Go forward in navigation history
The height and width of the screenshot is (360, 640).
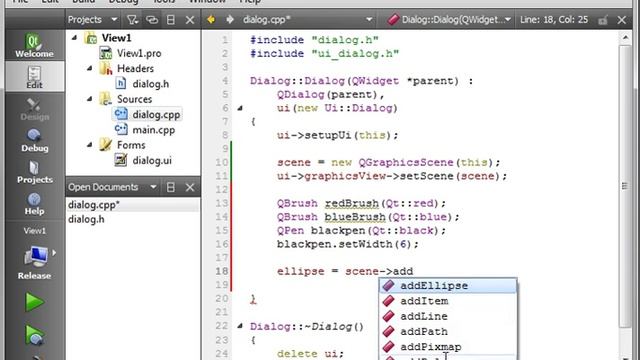230,20
